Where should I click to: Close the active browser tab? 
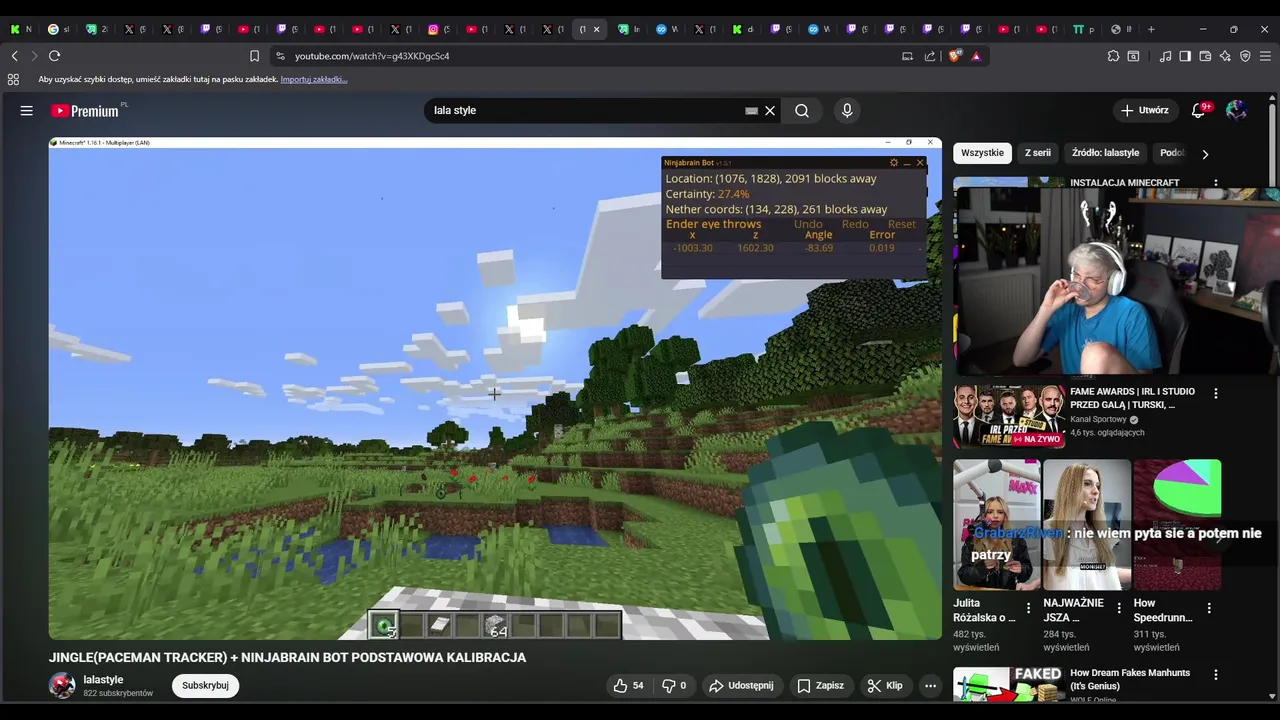(x=597, y=29)
